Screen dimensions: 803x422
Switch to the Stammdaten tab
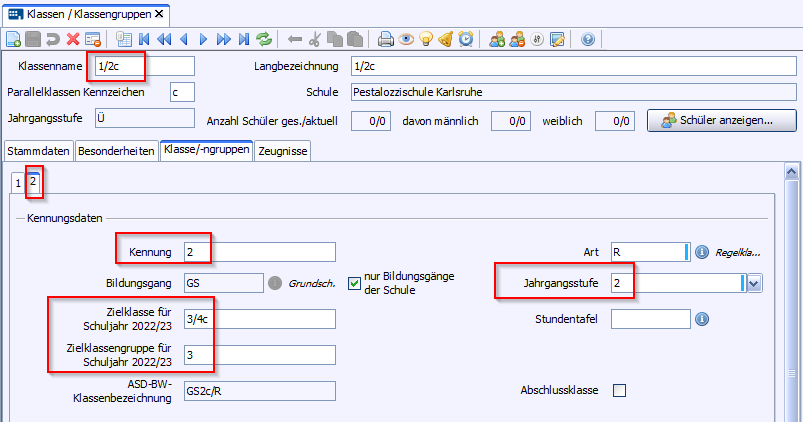coord(38,151)
